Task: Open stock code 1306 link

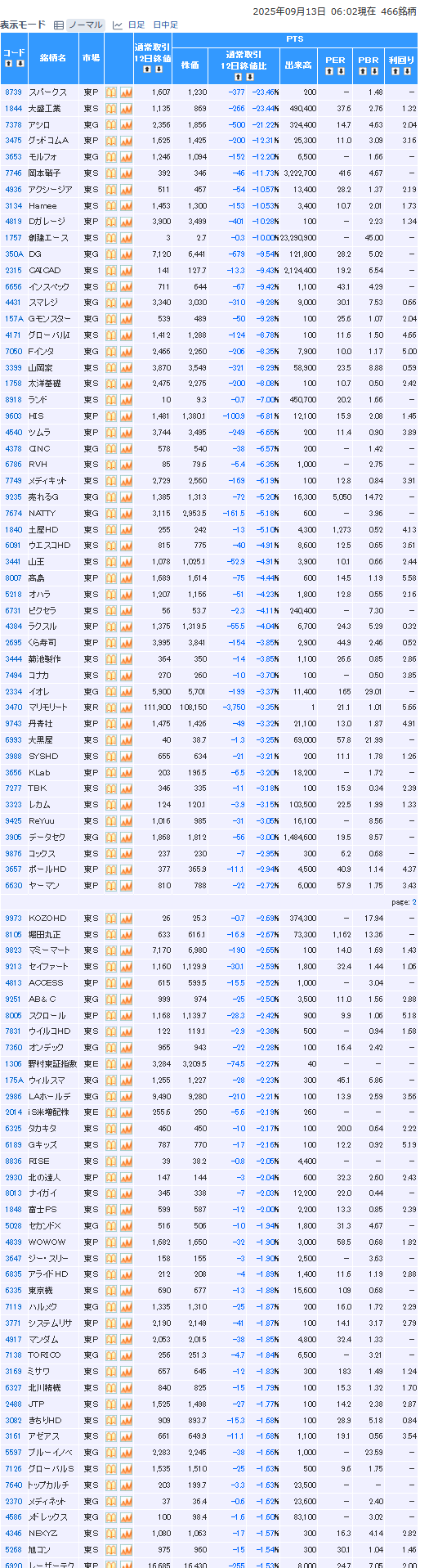Action: tap(13, 1064)
